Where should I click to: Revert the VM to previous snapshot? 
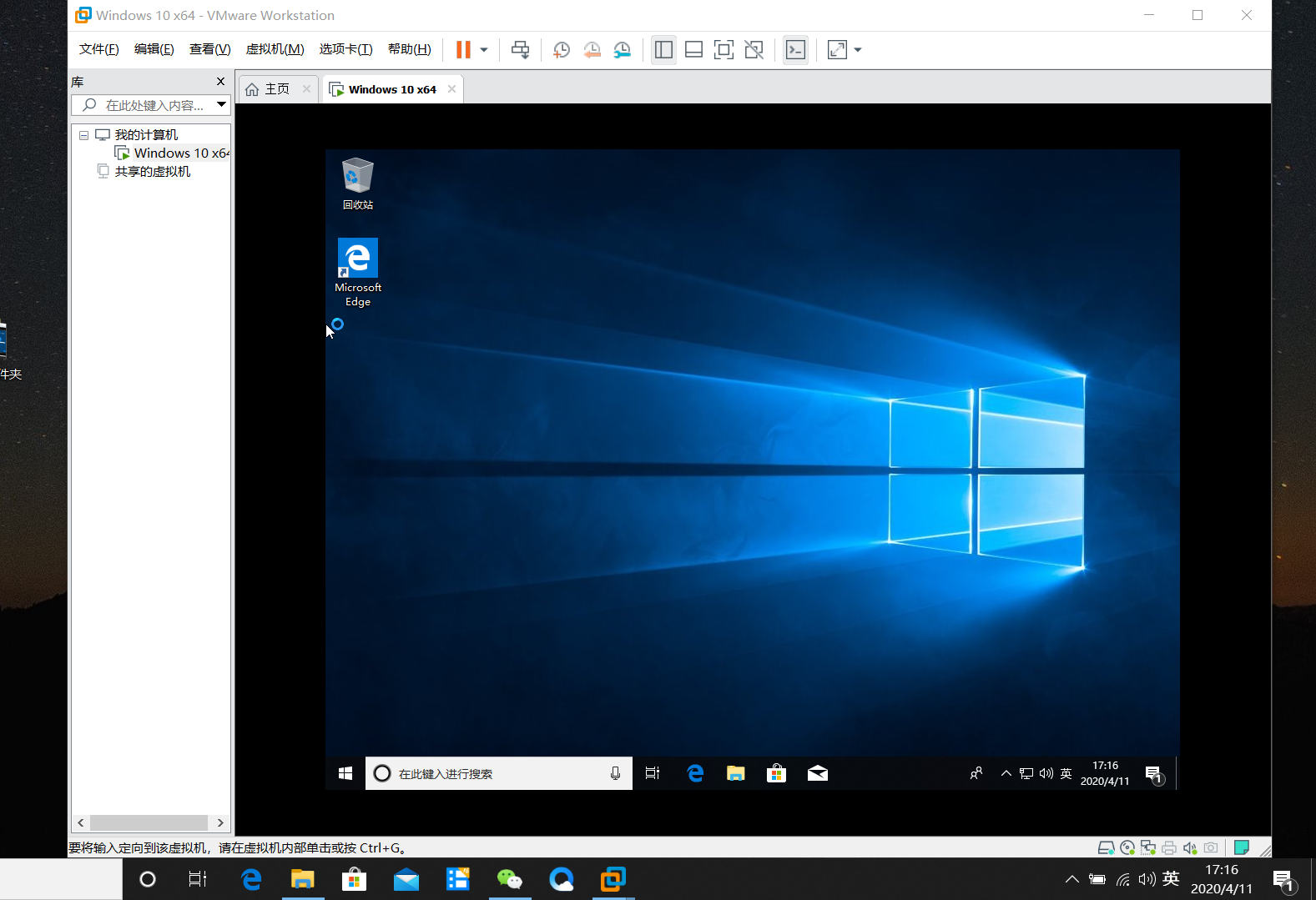click(592, 49)
